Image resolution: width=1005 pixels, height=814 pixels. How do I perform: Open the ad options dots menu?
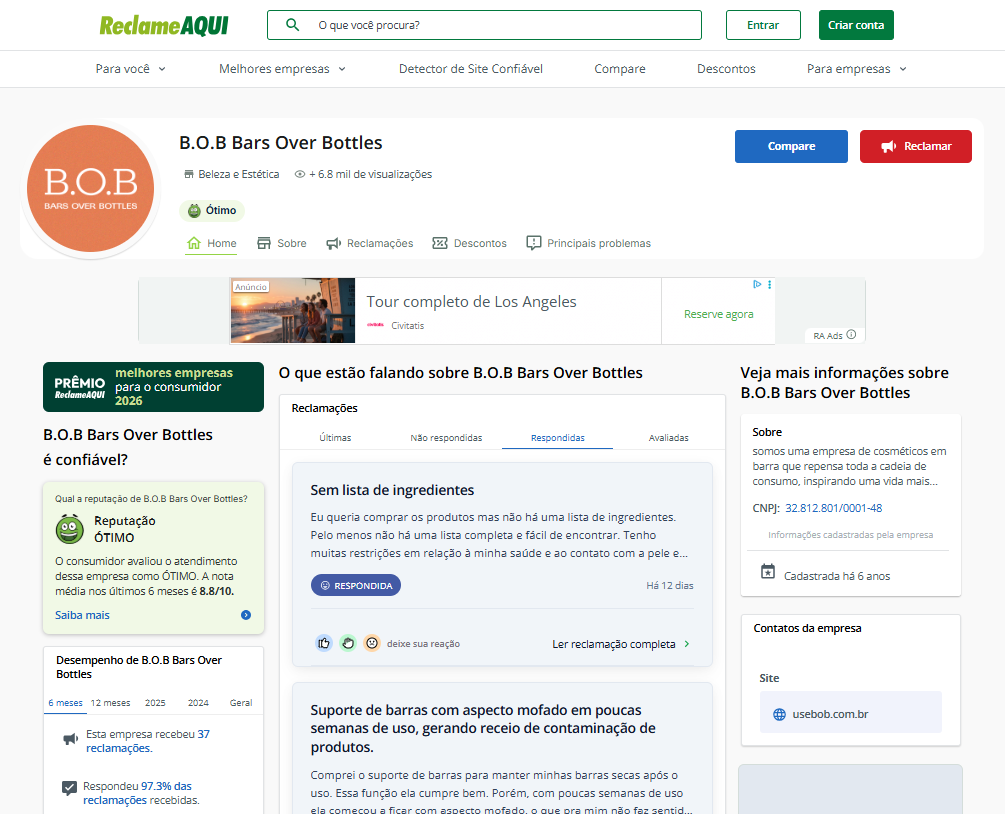pos(769,284)
